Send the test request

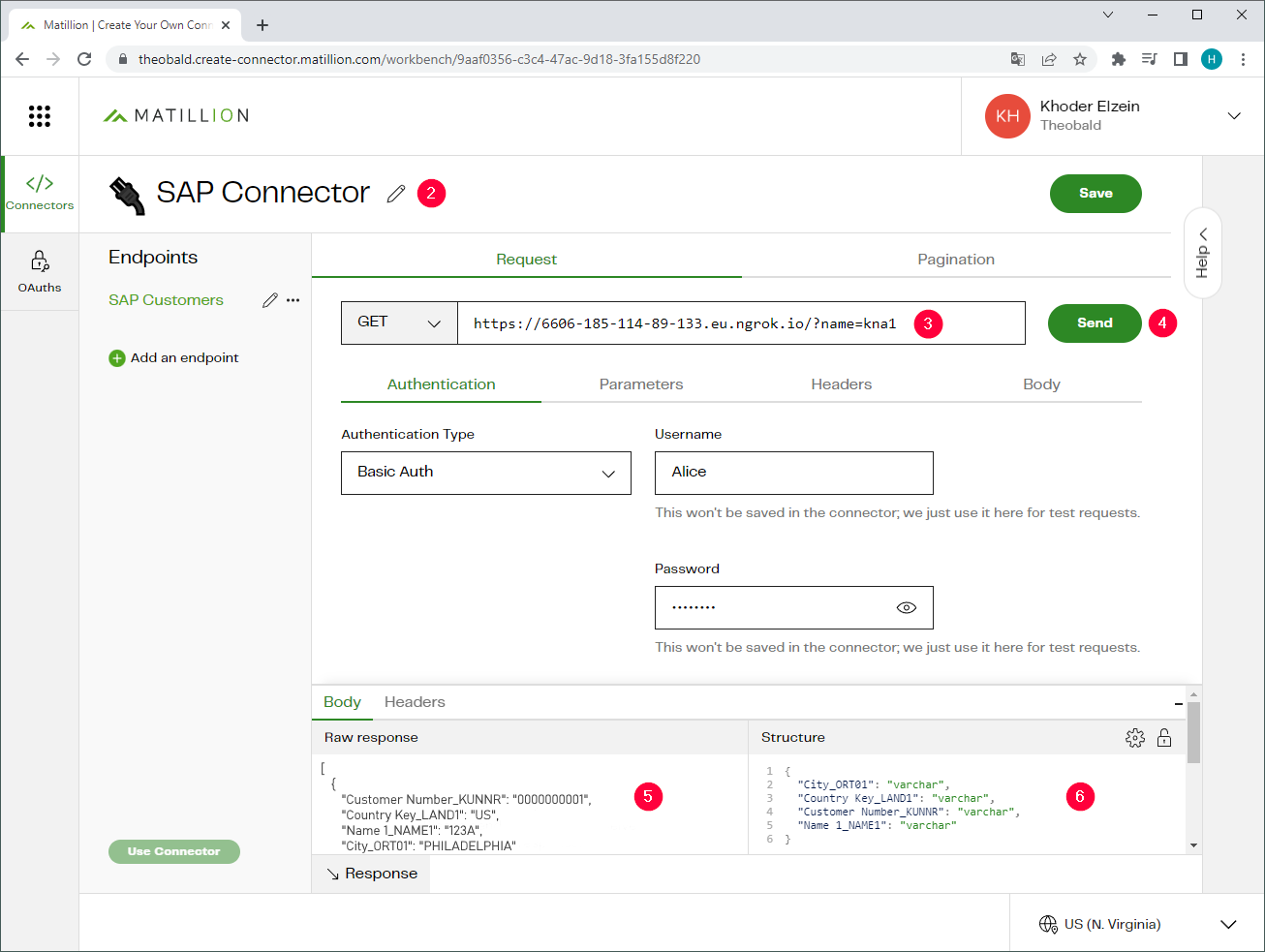point(1095,323)
